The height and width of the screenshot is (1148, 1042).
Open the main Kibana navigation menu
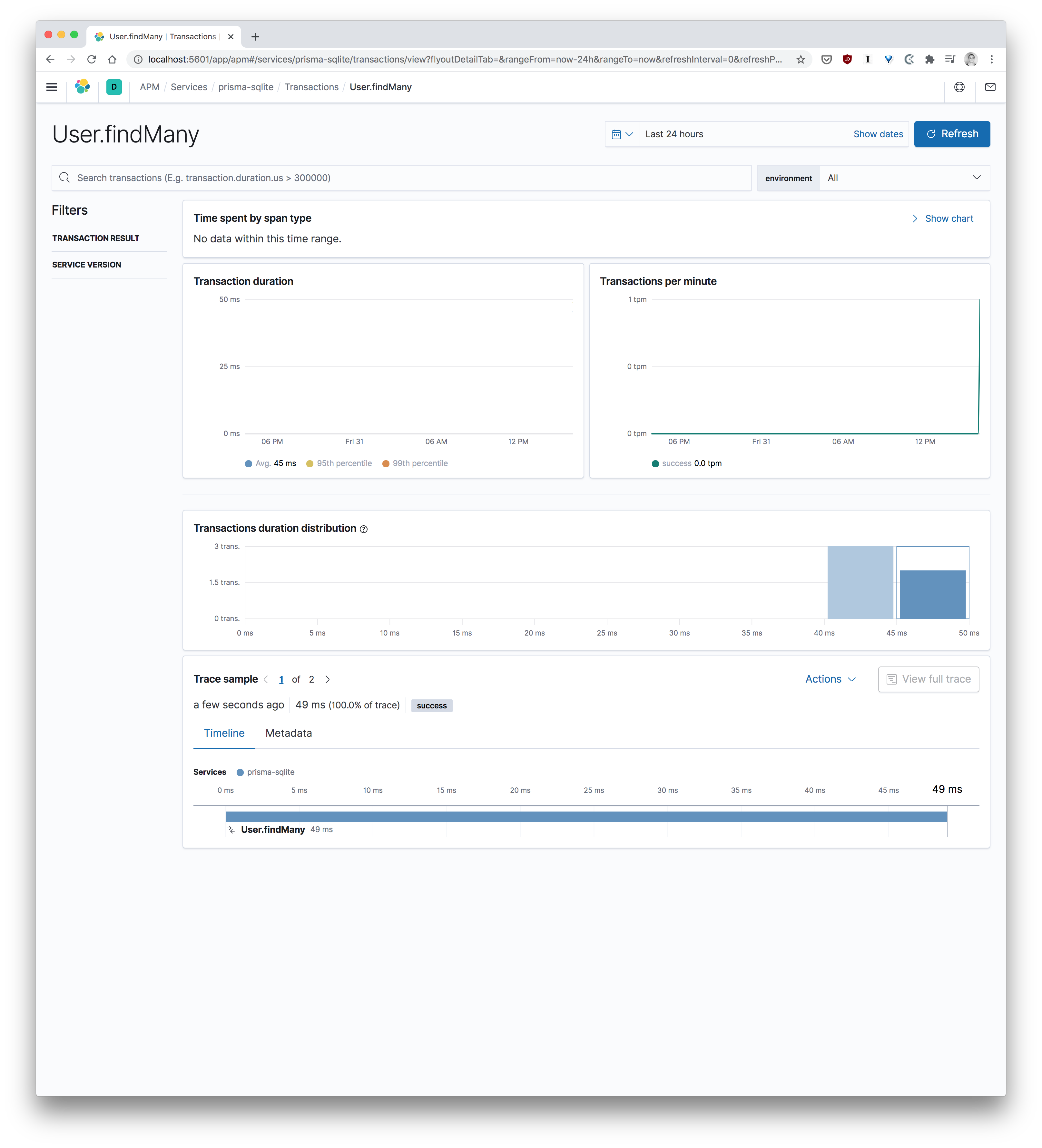pyautogui.click(x=51, y=87)
